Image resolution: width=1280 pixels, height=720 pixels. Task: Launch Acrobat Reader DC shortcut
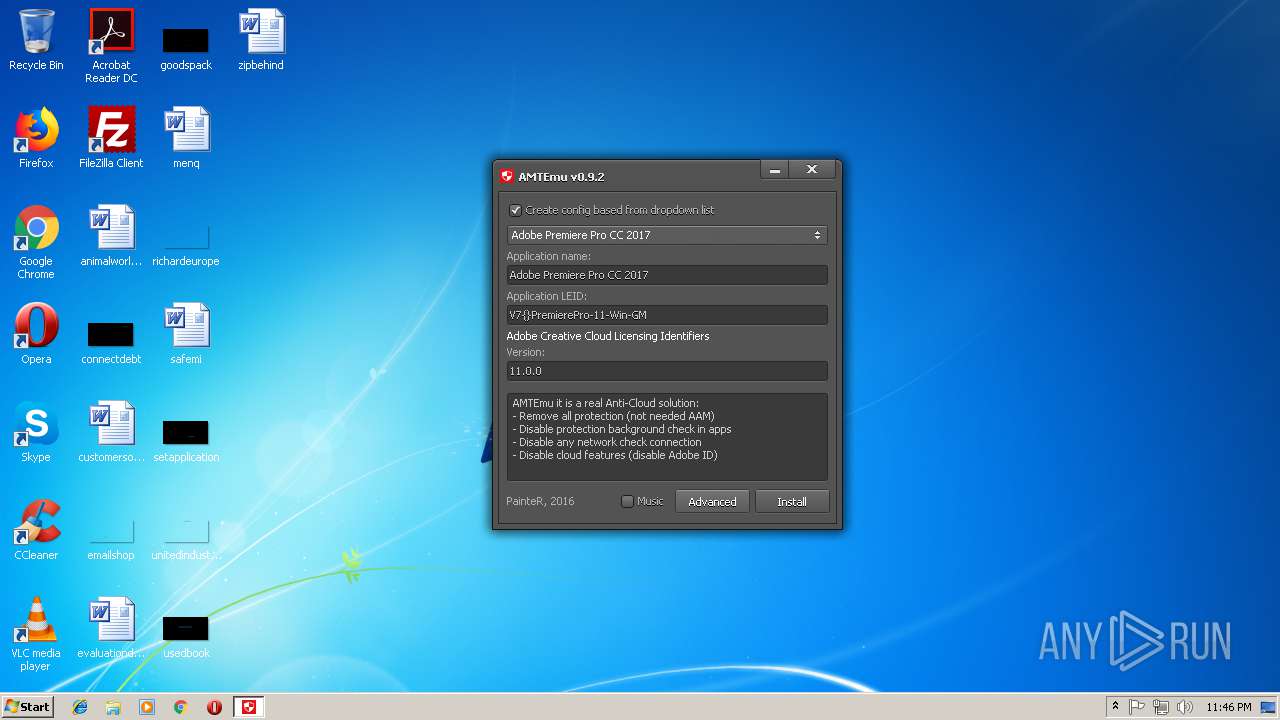coord(111,46)
